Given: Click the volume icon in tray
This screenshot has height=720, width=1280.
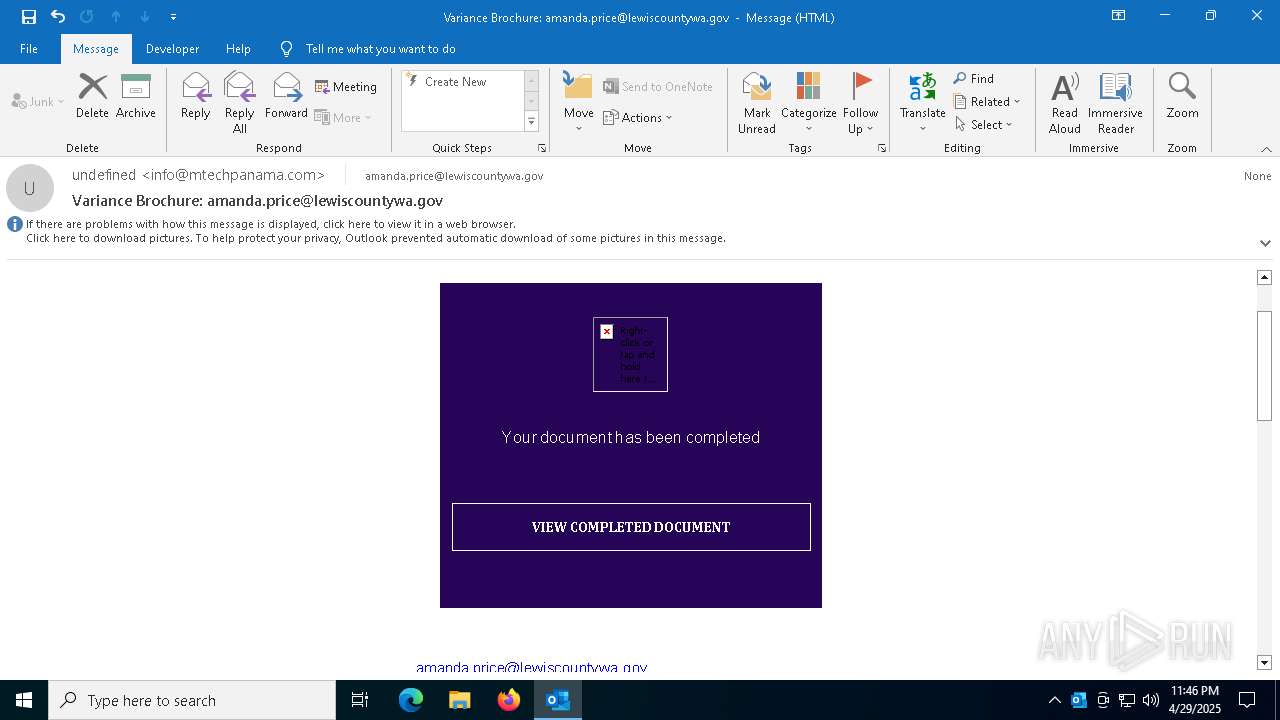Looking at the screenshot, I should [x=1150, y=700].
